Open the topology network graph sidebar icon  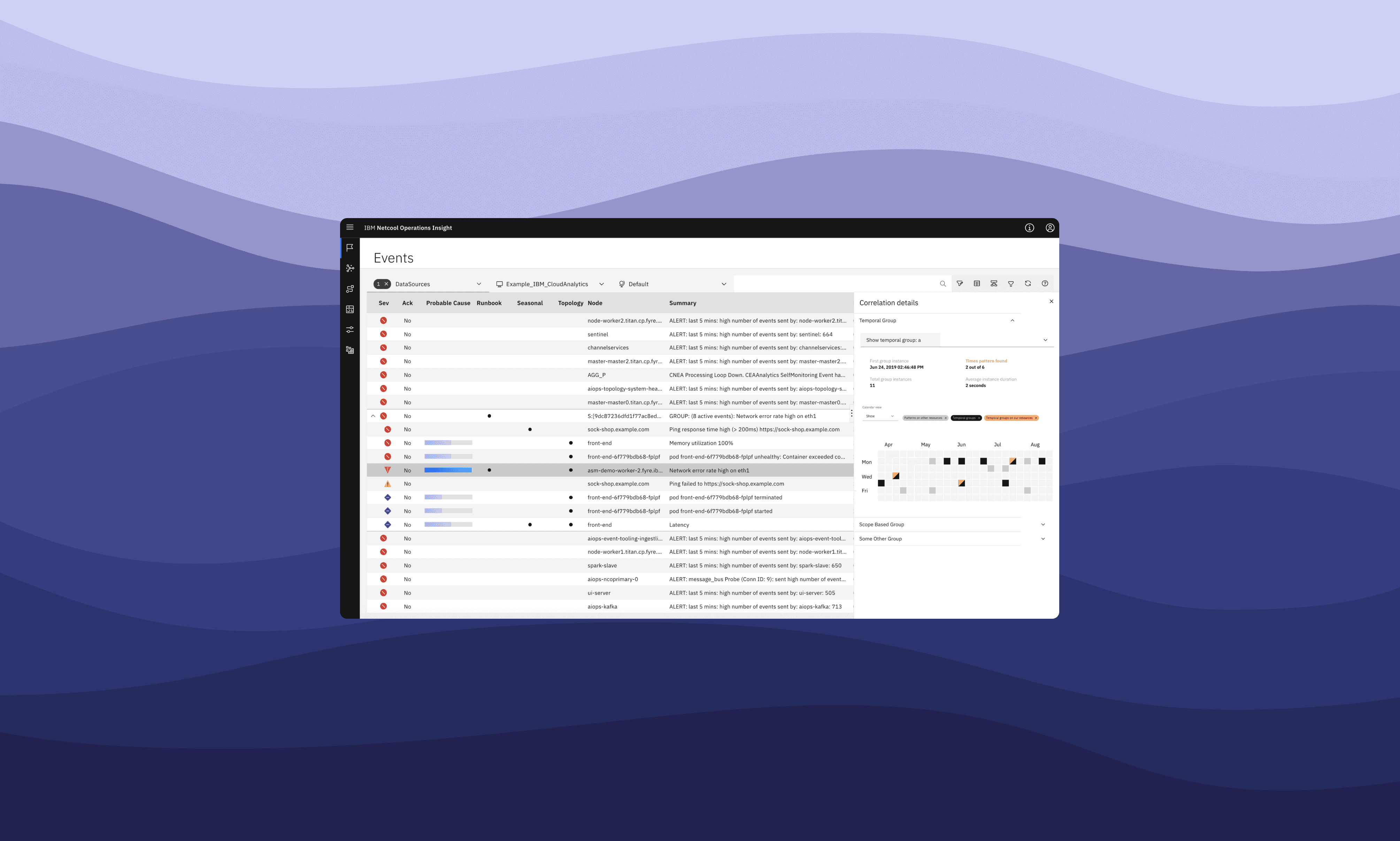pos(350,268)
